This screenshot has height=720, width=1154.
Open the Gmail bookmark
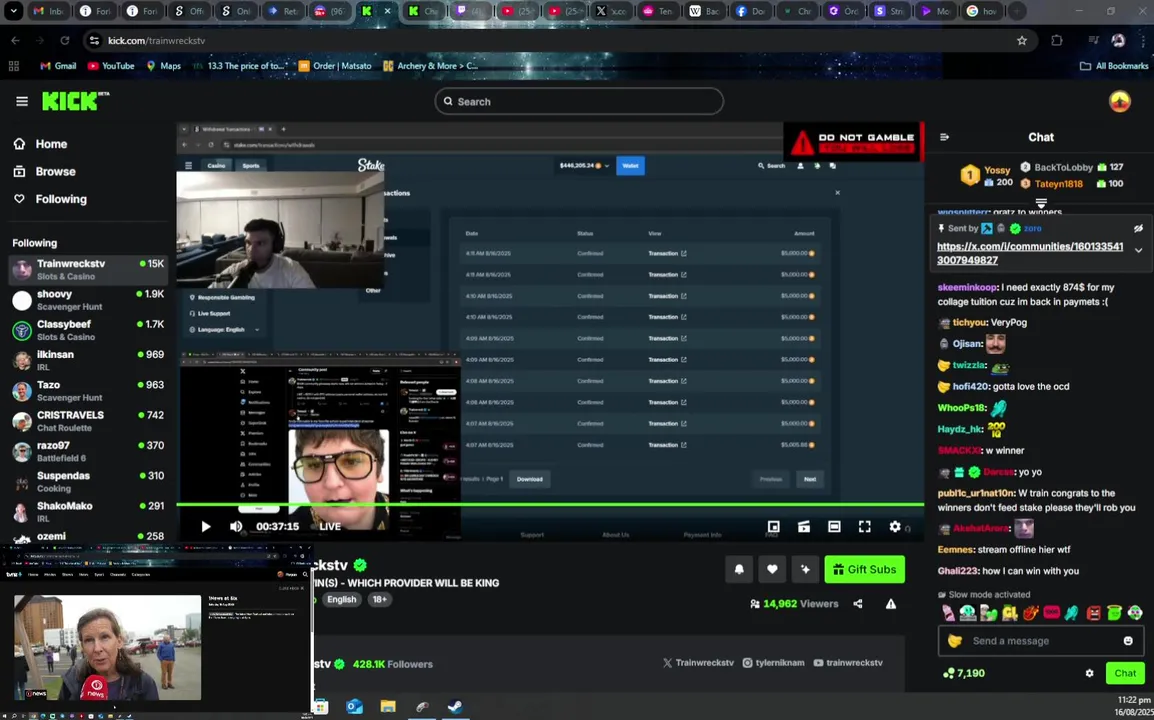[58, 66]
